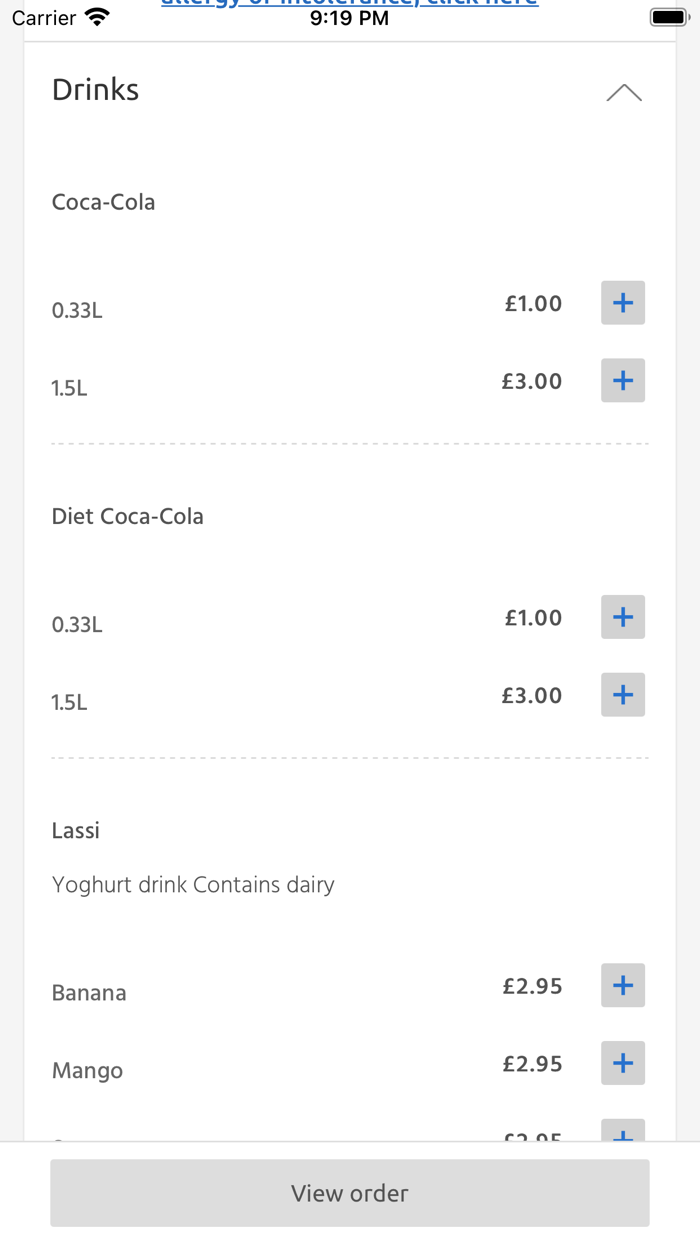Image resolution: width=700 pixels, height=1244 pixels.
Task: Add a 1.5L Diet Coca-Cola
Action: (622, 694)
